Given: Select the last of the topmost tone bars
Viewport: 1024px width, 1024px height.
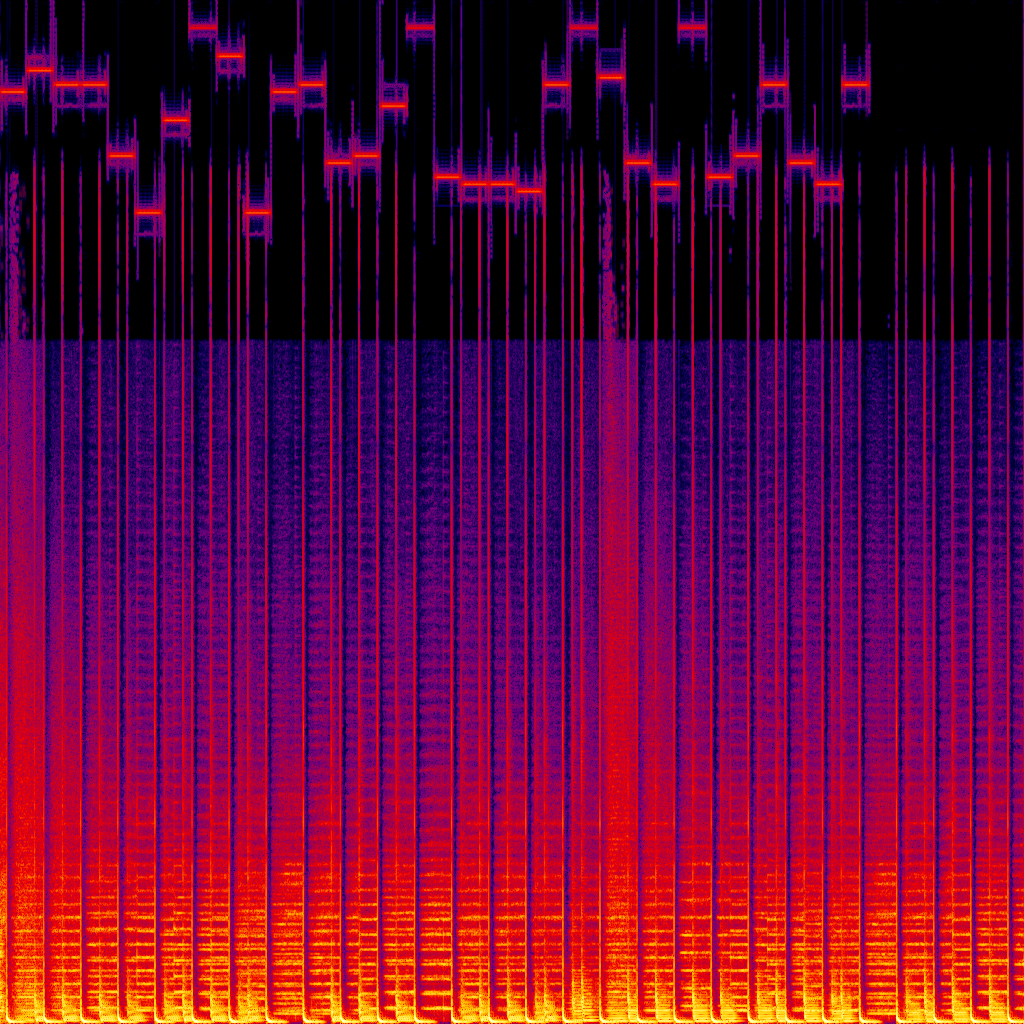Looking at the screenshot, I should click(x=692, y=27).
